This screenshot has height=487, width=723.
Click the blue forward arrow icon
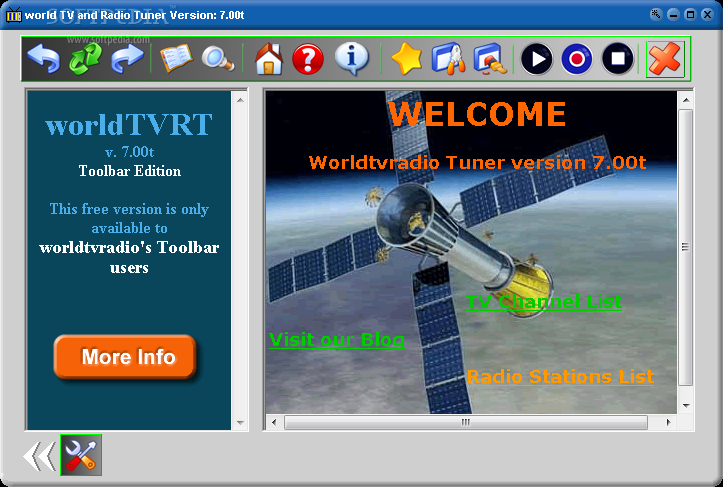[x=127, y=59]
